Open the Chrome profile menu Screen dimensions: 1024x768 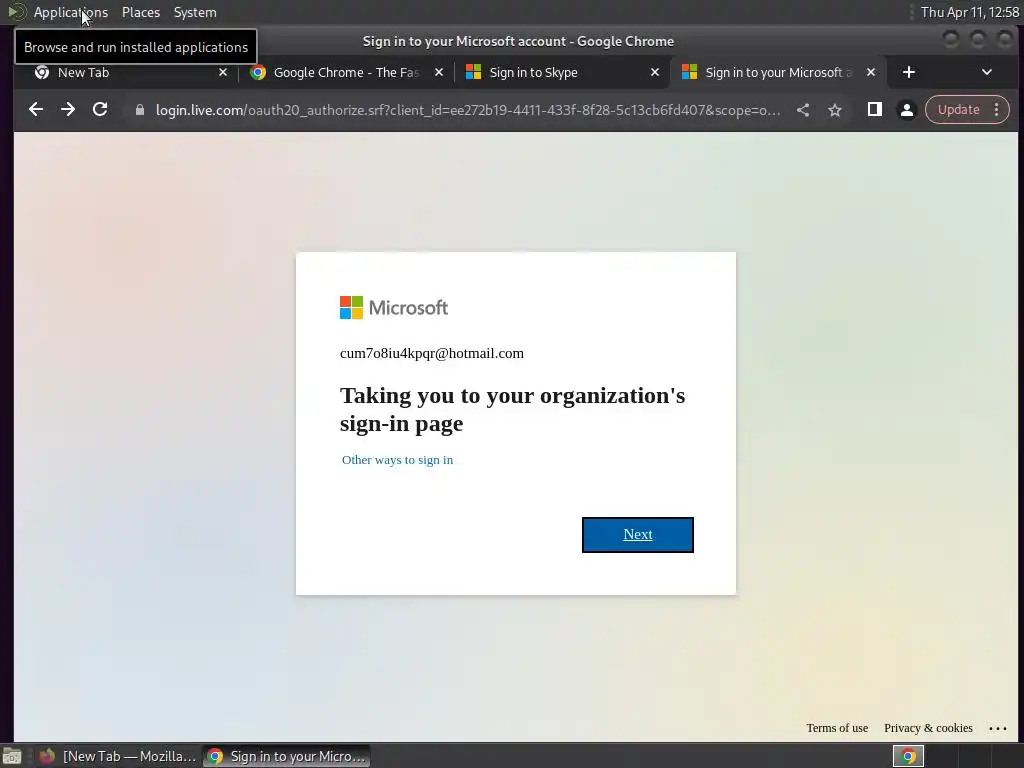point(906,110)
